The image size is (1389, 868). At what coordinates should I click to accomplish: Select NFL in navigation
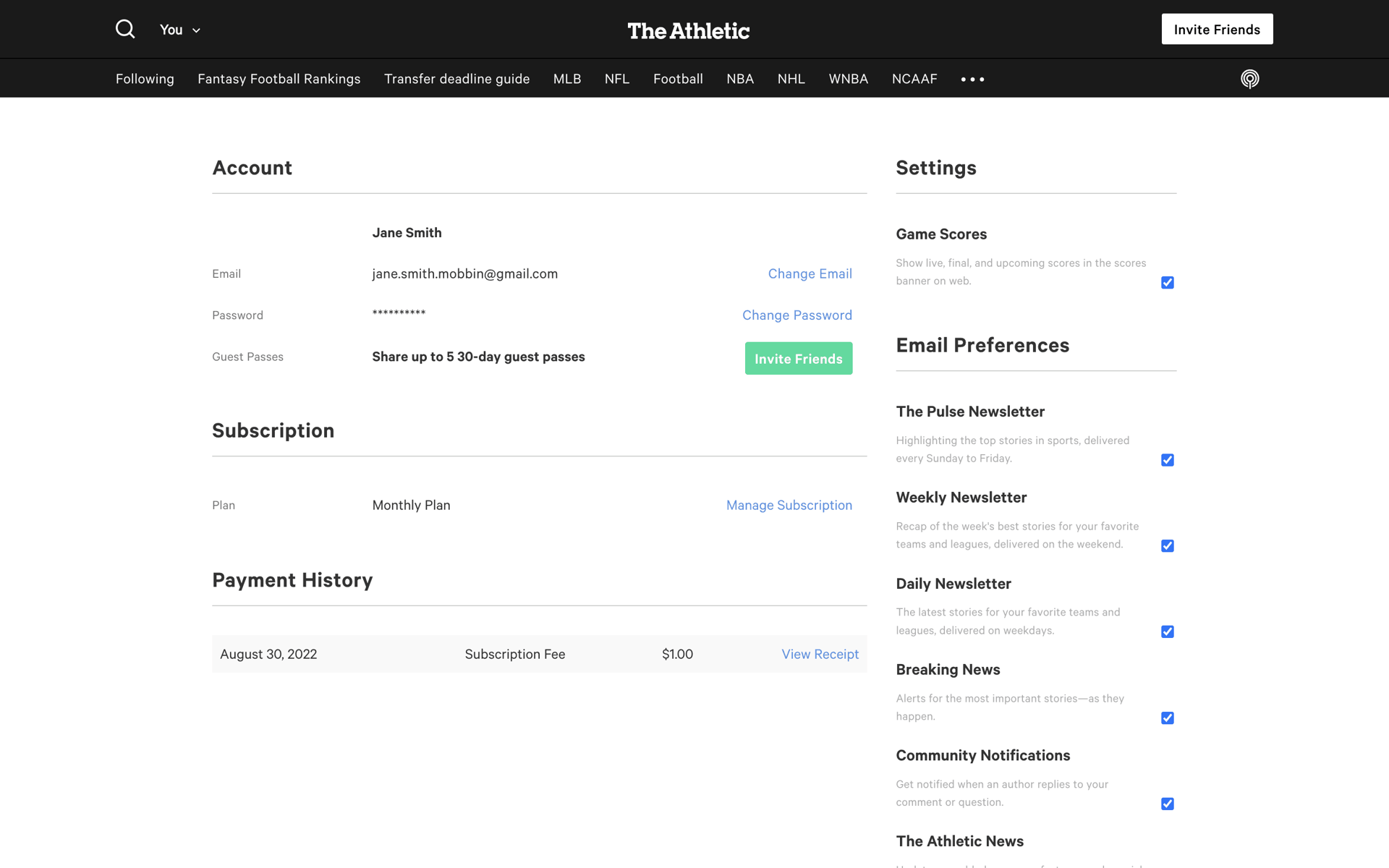pos(617,78)
